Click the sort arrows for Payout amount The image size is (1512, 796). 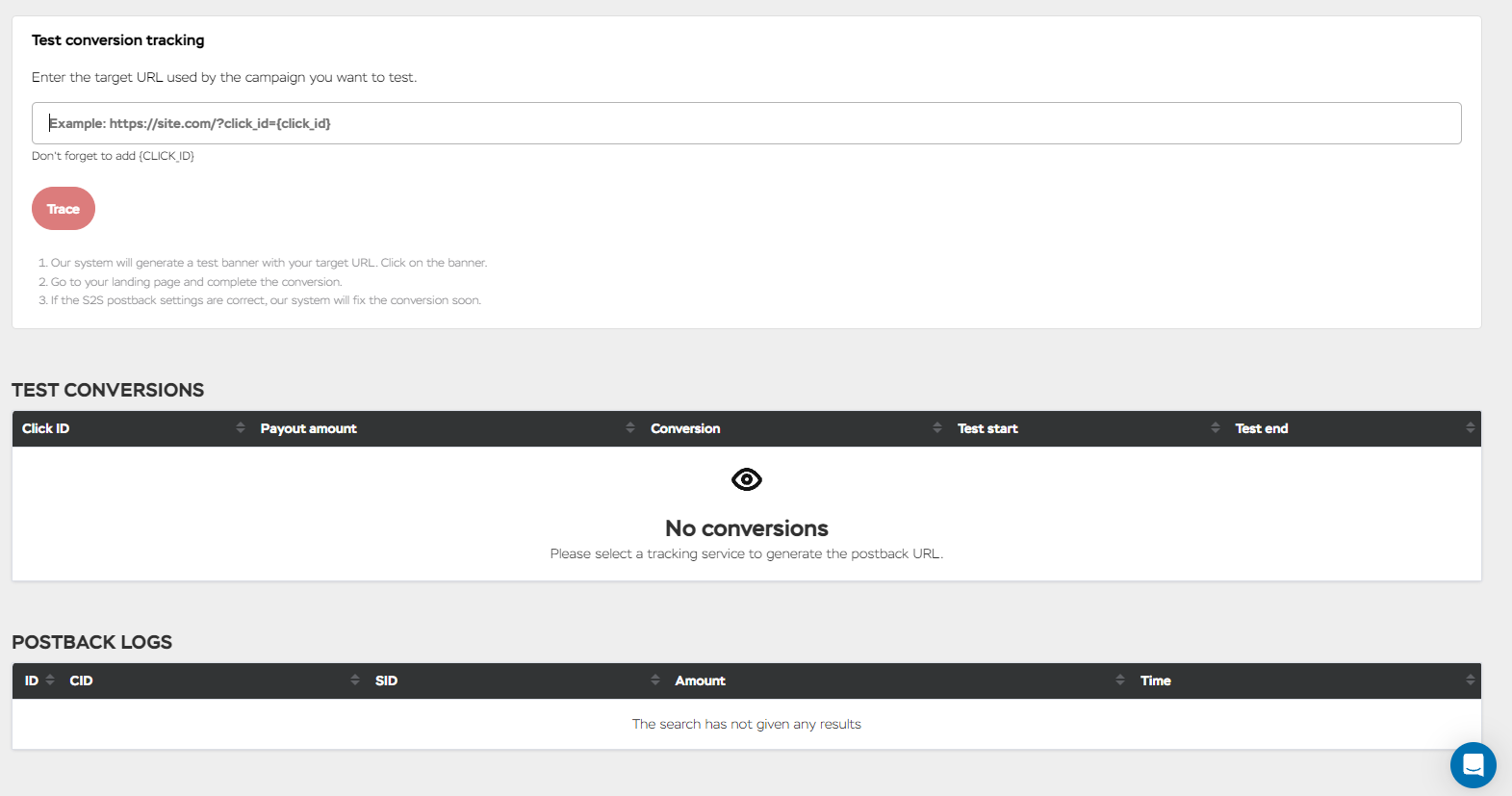click(629, 428)
